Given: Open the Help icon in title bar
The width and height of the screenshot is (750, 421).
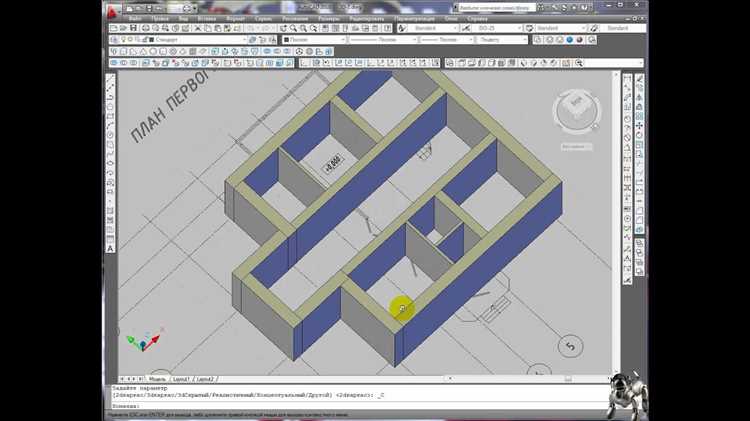Looking at the screenshot, I should pyautogui.click(x=584, y=8).
